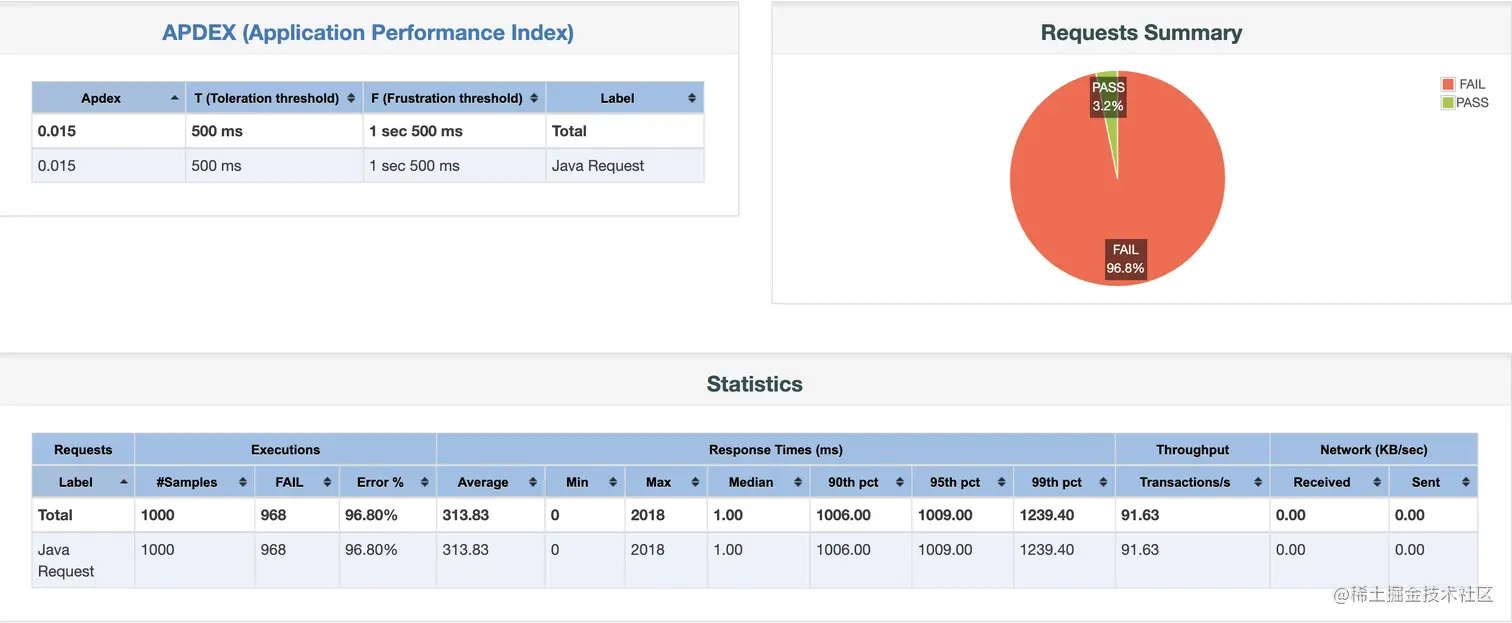The image size is (1512, 623).
Task: Click the Executions group header
Action: 286,450
